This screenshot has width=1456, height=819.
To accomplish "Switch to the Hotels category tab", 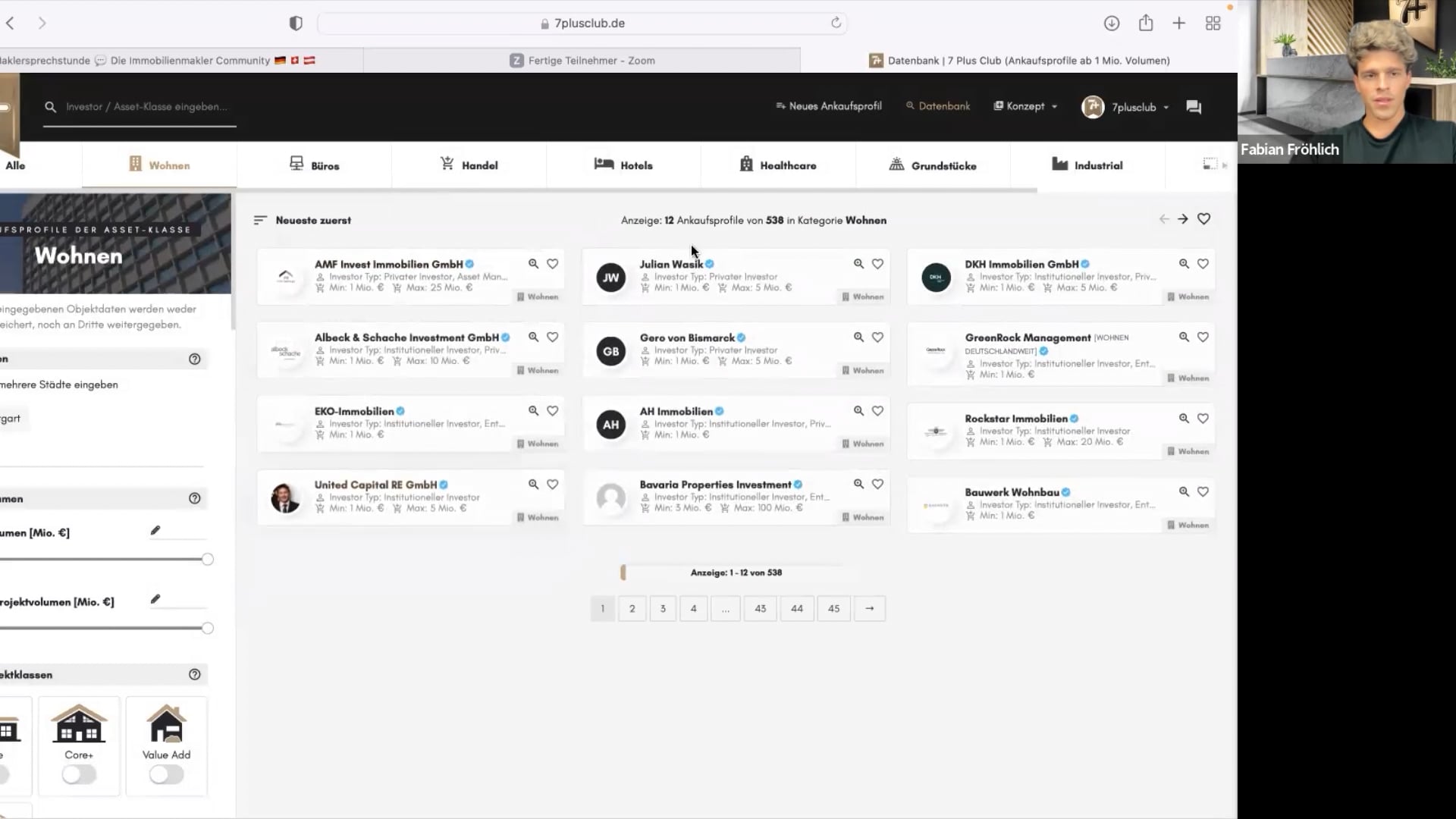I will click(623, 165).
